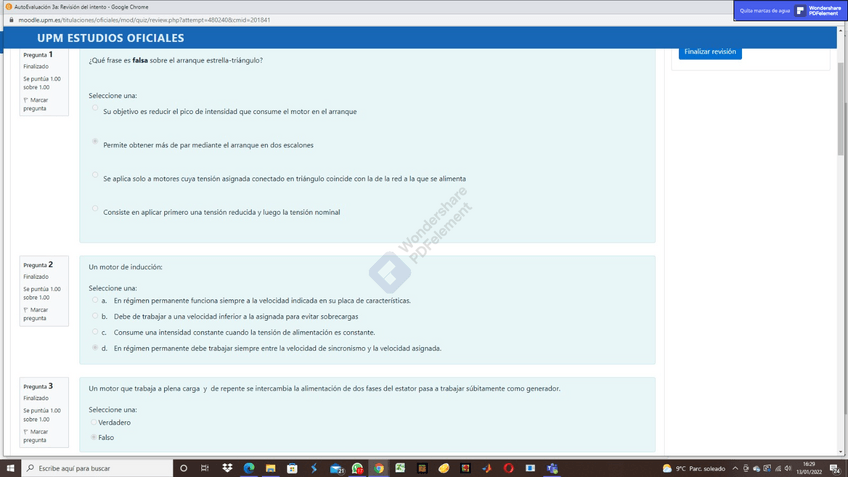Open Dropbox from the taskbar
The height and width of the screenshot is (477, 848).
pos(227,468)
